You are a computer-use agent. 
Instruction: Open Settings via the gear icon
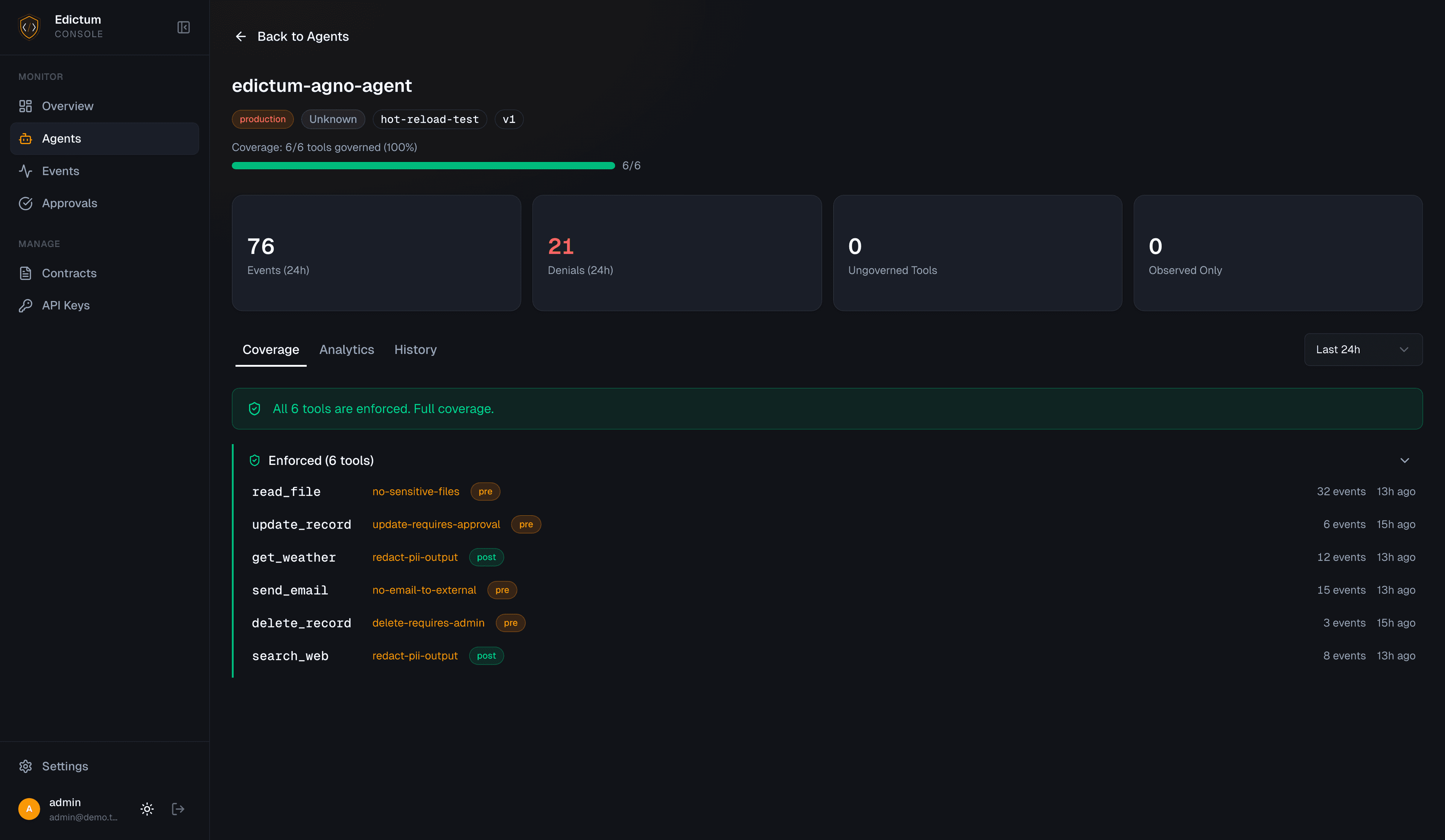[x=26, y=766]
